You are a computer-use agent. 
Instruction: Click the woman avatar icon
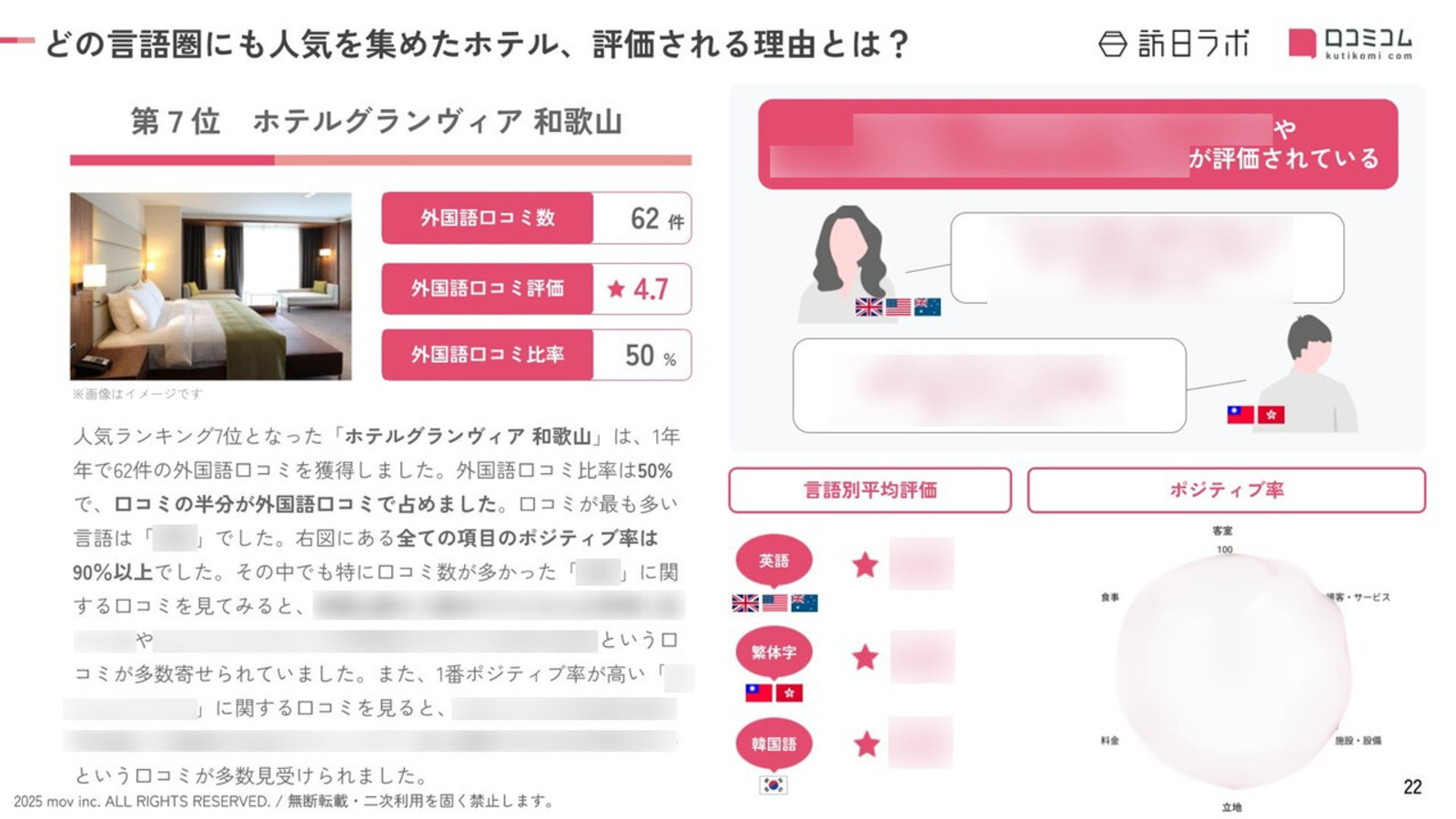848,264
